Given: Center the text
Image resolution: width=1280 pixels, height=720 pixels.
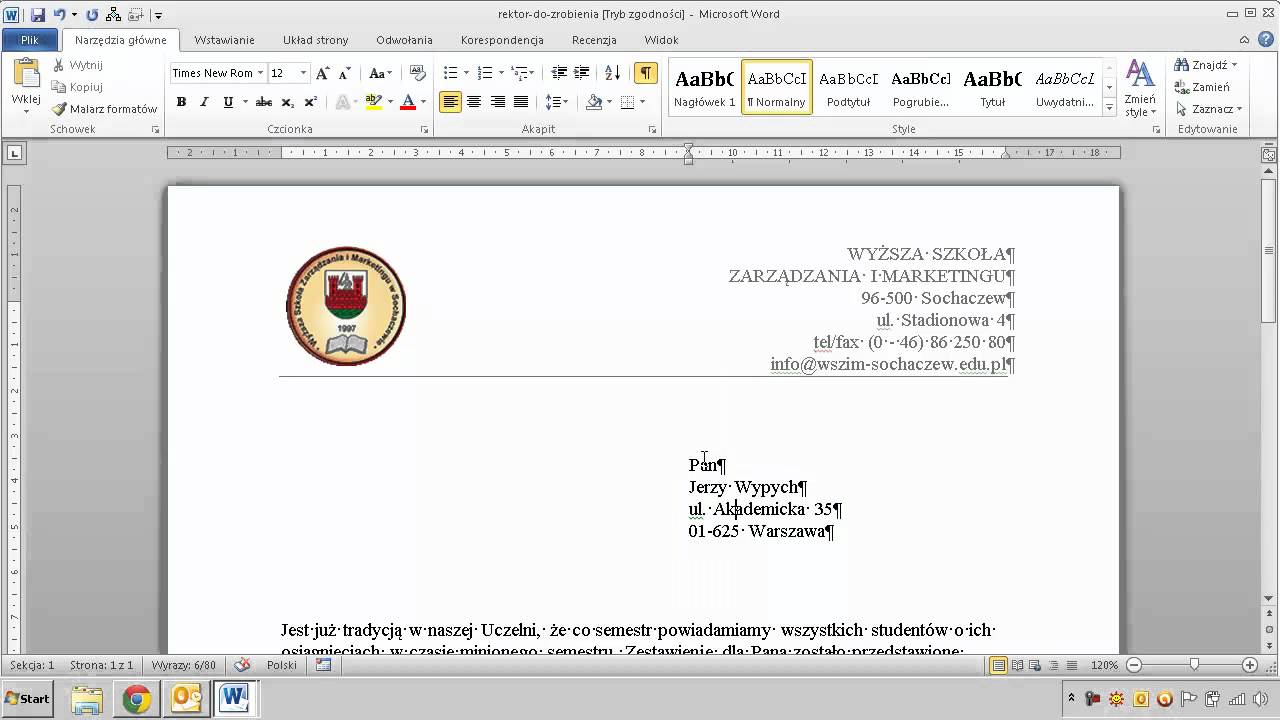Looking at the screenshot, I should [x=474, y=102].
